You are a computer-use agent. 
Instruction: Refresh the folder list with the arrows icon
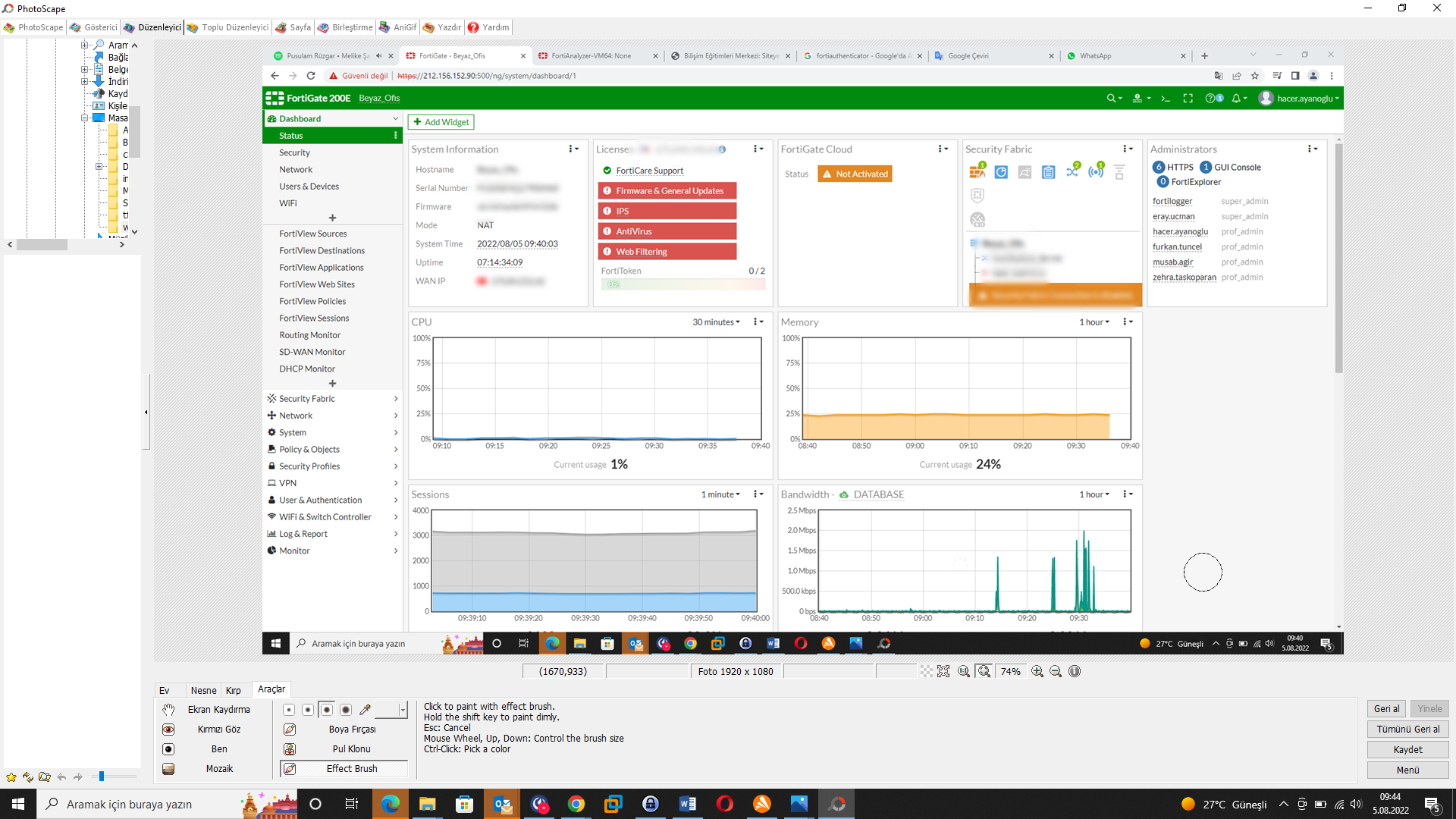tap(28, 777)
